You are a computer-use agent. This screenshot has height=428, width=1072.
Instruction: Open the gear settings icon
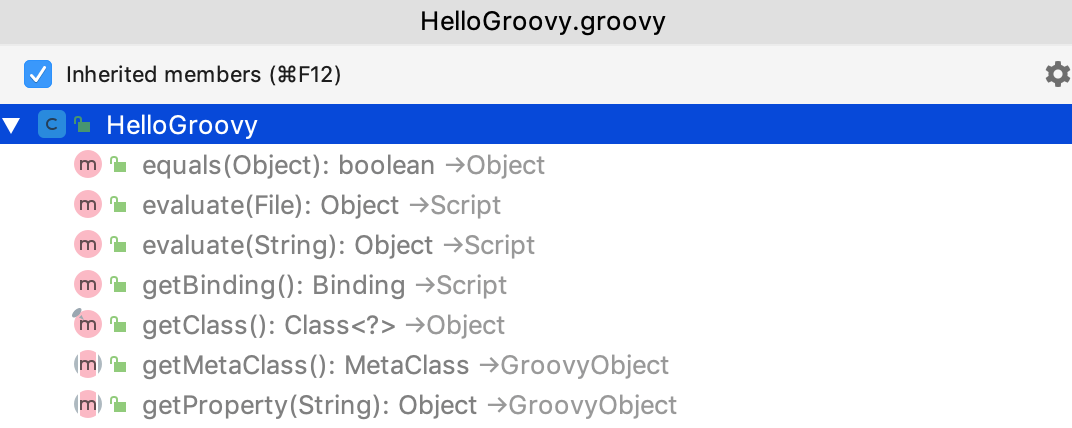click(x=1056, y=74)
